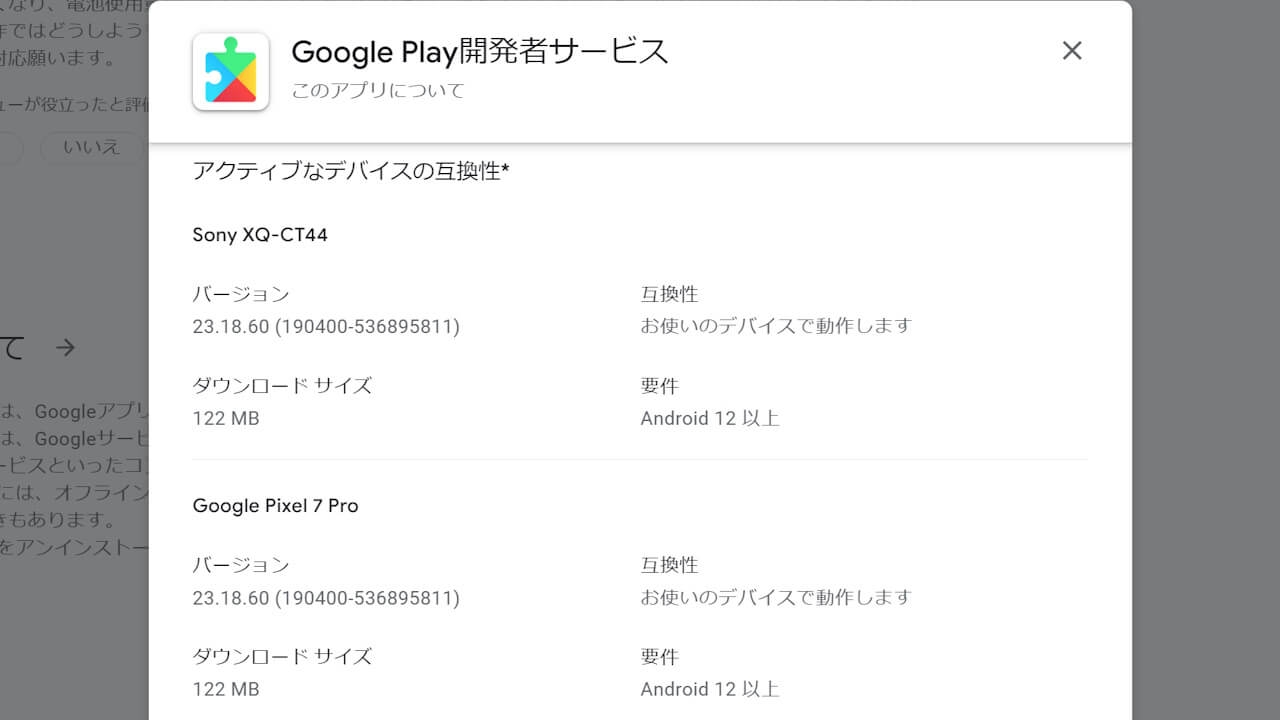Select the Google Pixel 7 Pro device entry
Viewport: 1280px width, 720px height.
tap(276, 506)
